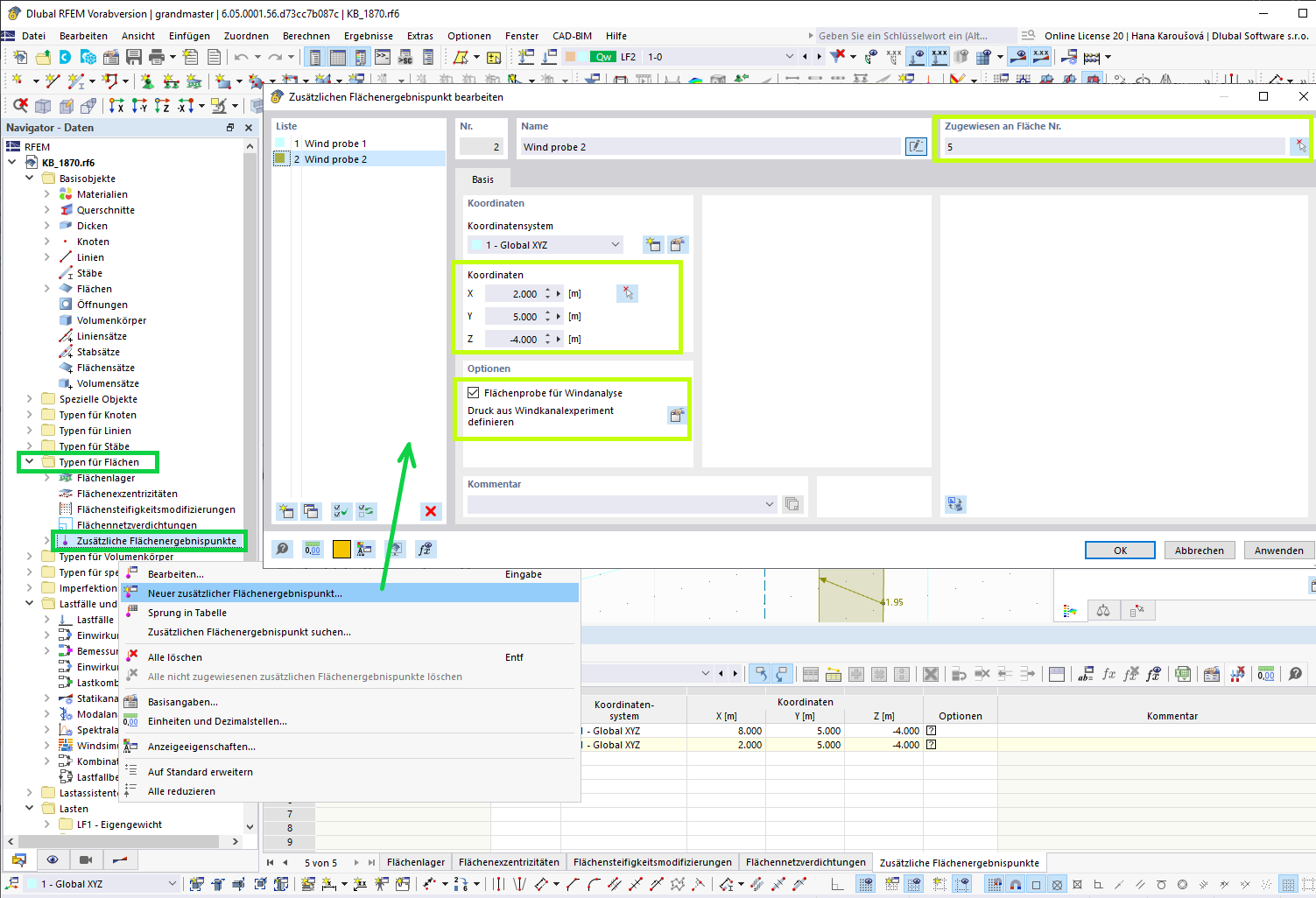The image size is (1316, 898).
Task: Click the Anwenden button
Action: [x=1278, y=551]
